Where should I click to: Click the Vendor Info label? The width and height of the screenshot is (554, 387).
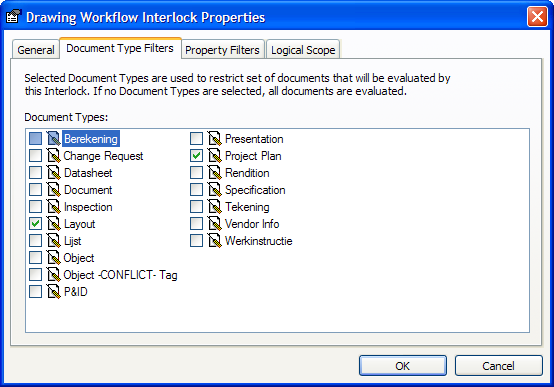[x=252, y=223]
